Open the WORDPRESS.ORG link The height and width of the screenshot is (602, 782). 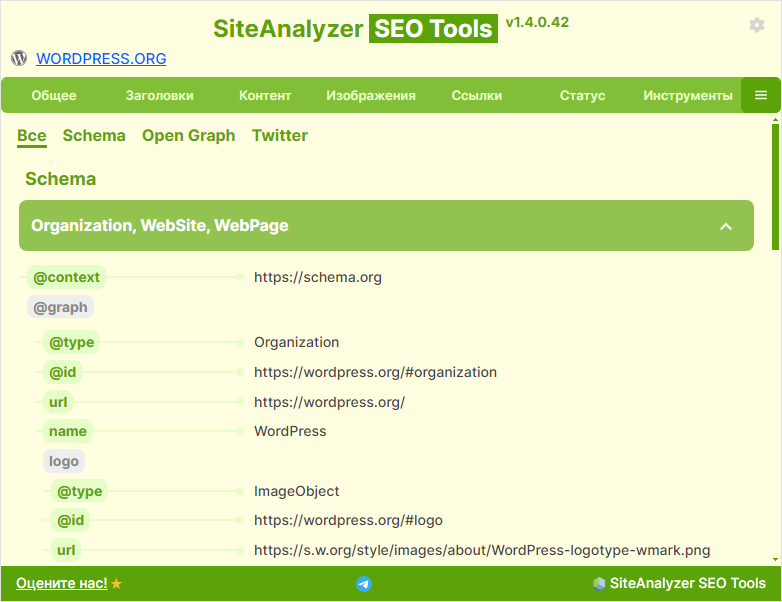(x=101, y=59)
